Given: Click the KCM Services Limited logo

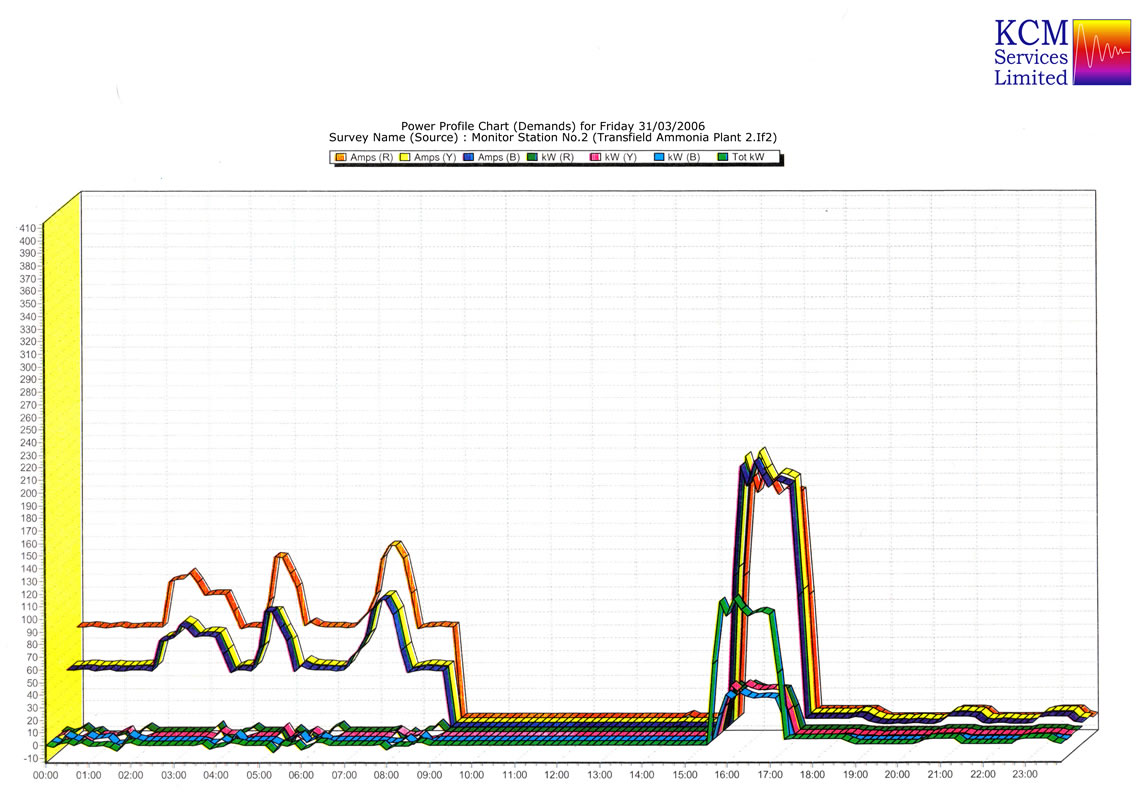Looking at the screenshot, I should click(1062, 52).
